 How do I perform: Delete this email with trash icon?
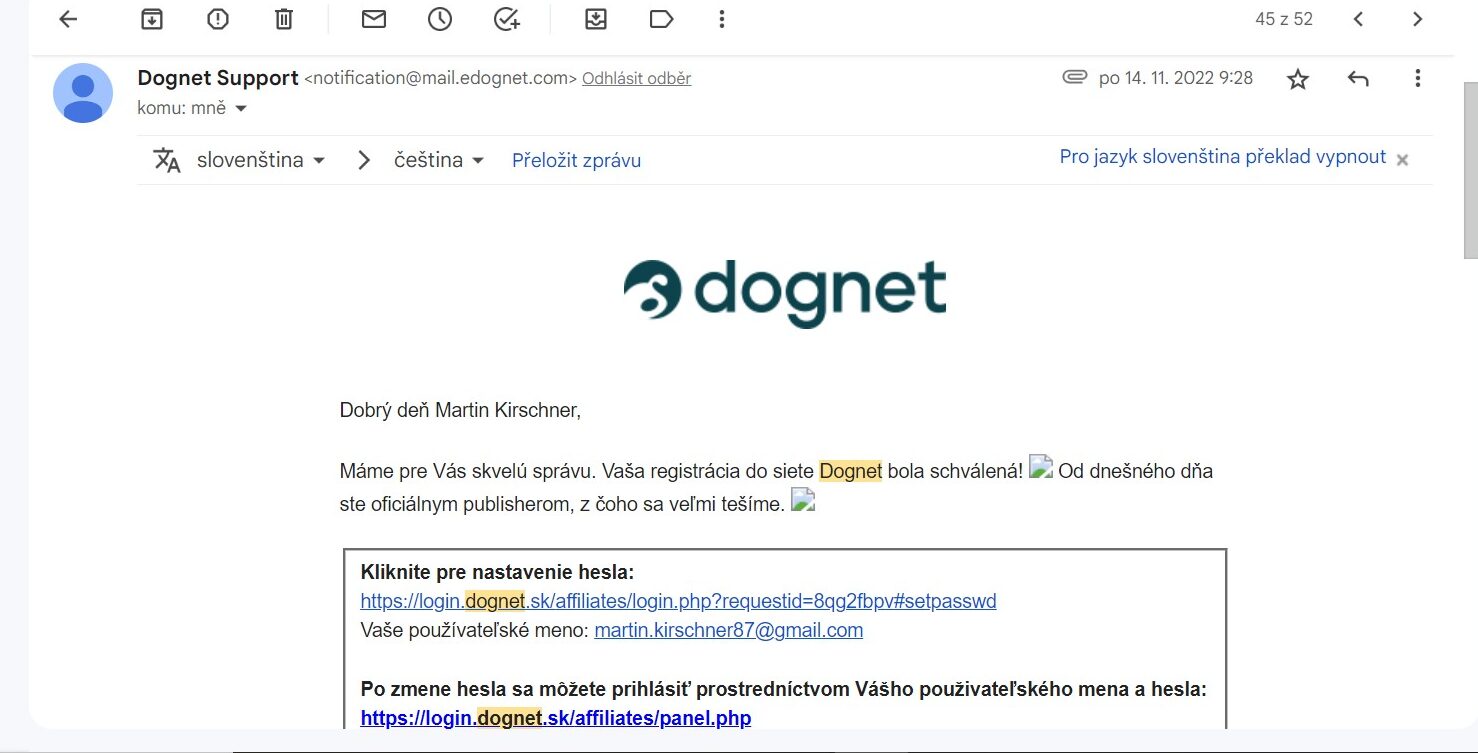click(284, 19)
